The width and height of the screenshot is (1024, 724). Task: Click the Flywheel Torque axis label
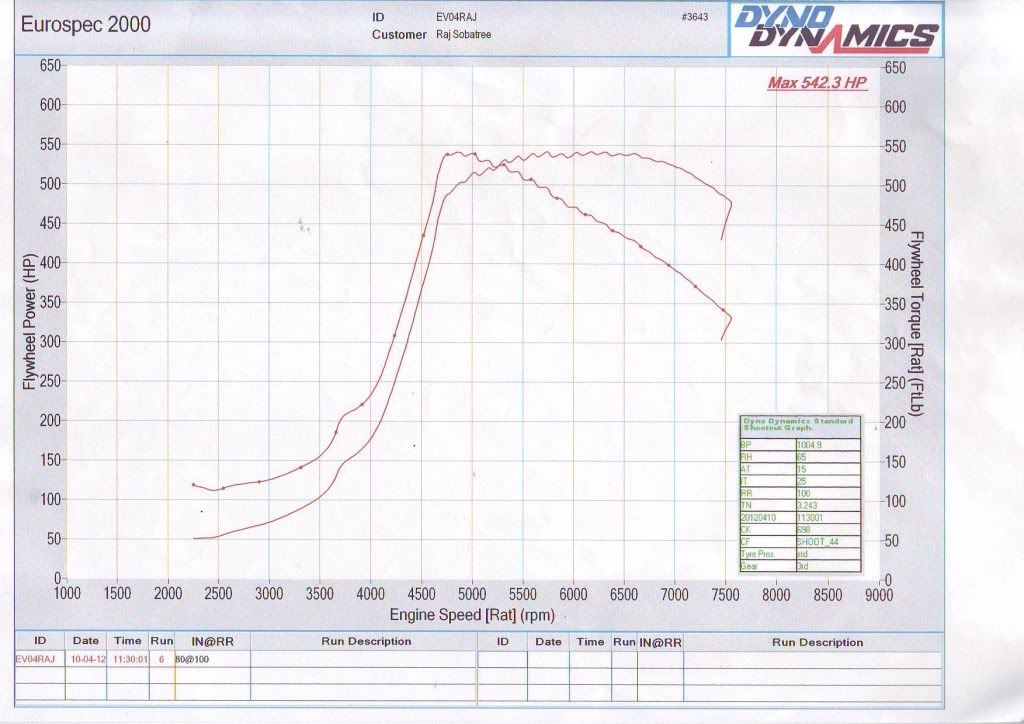click(x=914, y=320)
